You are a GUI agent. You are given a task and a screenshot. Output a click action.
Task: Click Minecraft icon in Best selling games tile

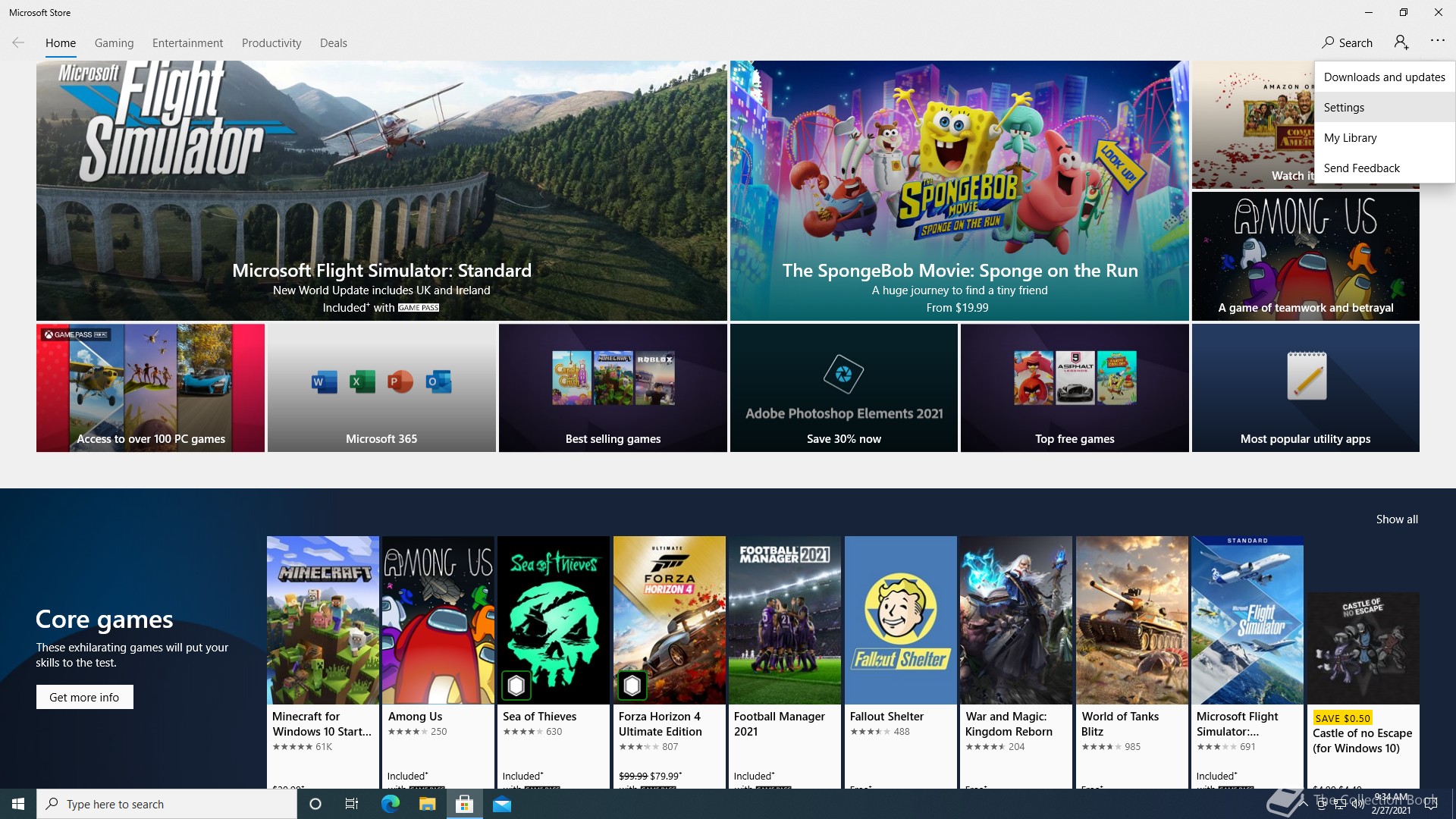click(613, 378)
